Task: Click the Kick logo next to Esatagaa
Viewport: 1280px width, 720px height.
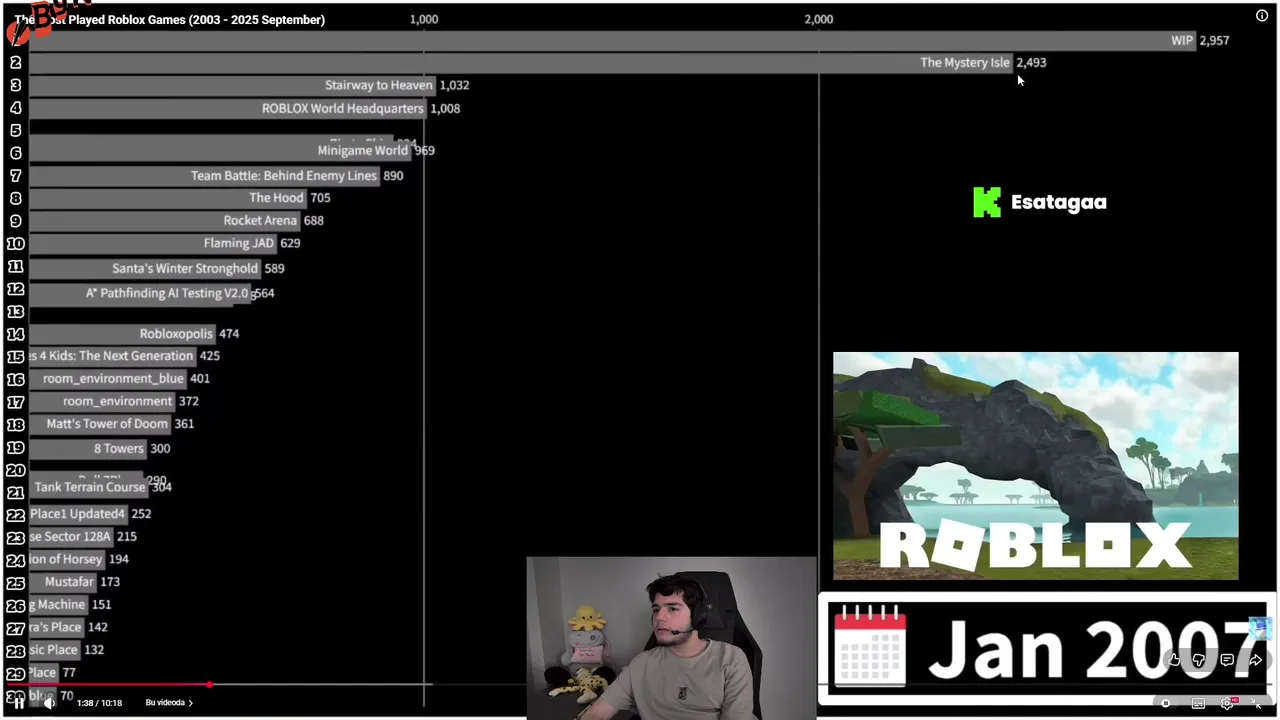Action: coord(986,202)
